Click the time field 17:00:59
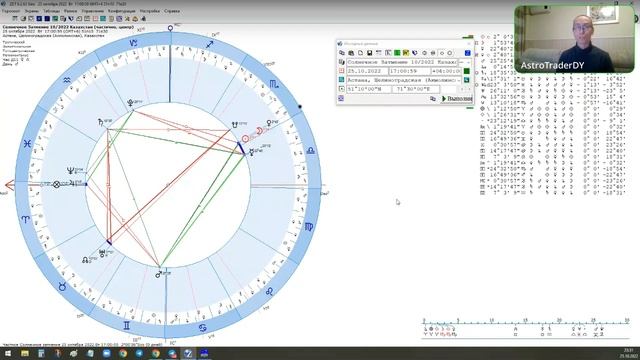This screenshot has height=360, width=640. [x=409, y=71]
